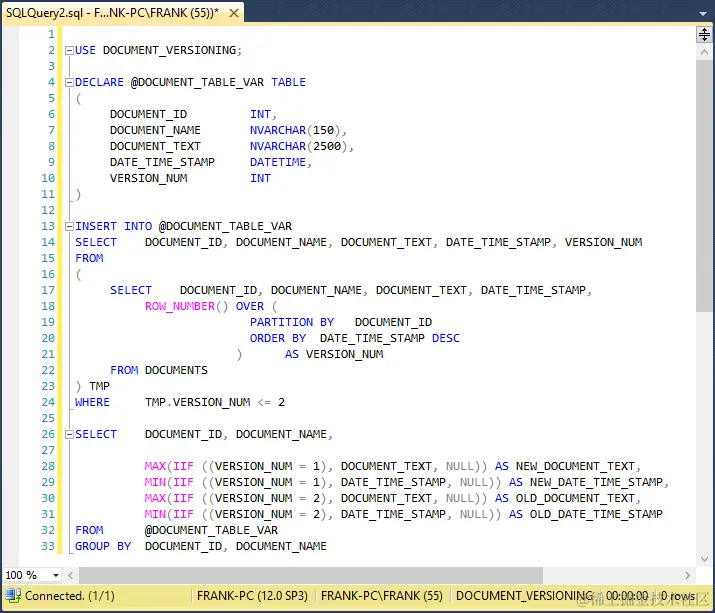Viewport: 715px width, 613px height.
Task: Click DOCUMENT_ID column on line 6
Action: coord(148,114)
